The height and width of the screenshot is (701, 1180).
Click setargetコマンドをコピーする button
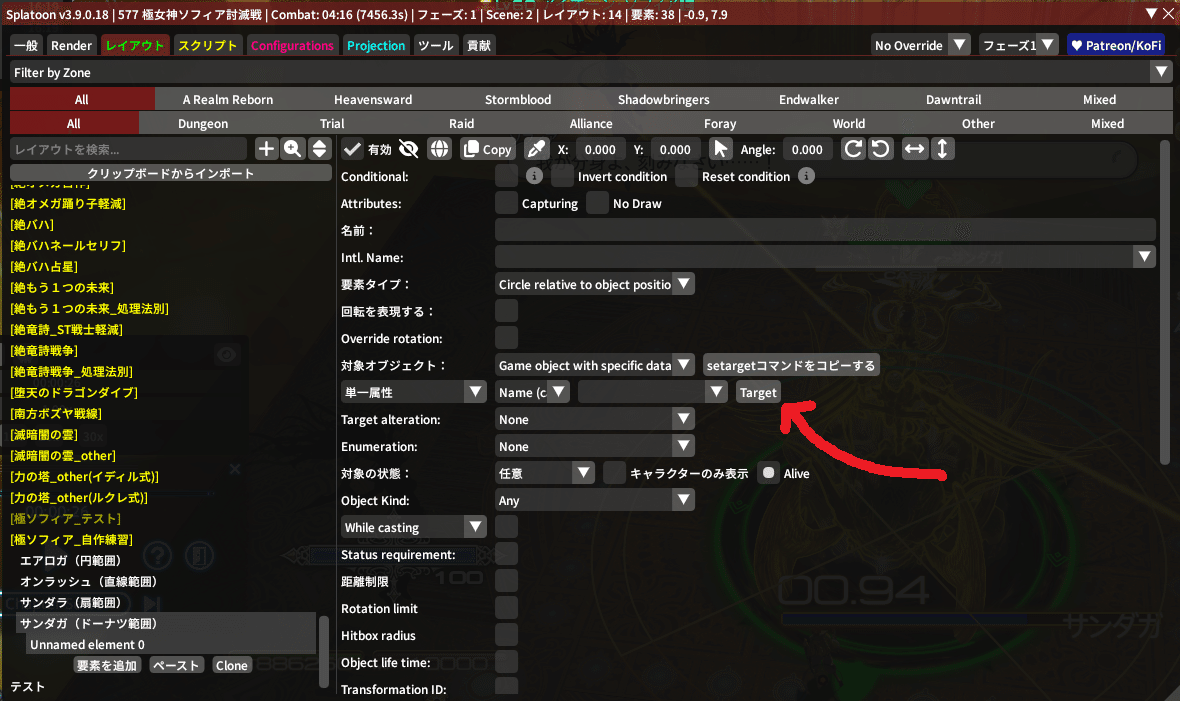791,365
